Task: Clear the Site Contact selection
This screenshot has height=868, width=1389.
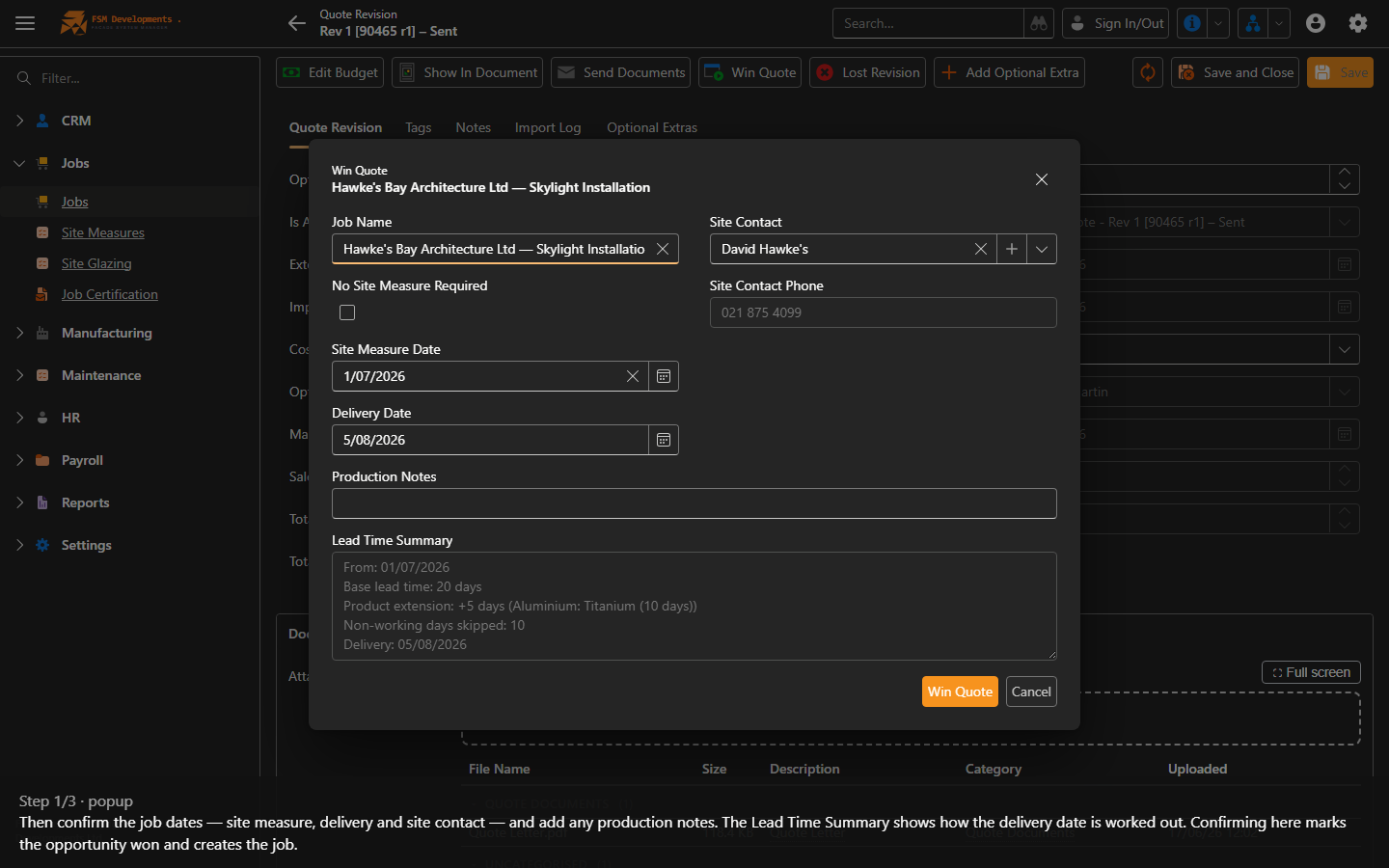Action: 981,249
